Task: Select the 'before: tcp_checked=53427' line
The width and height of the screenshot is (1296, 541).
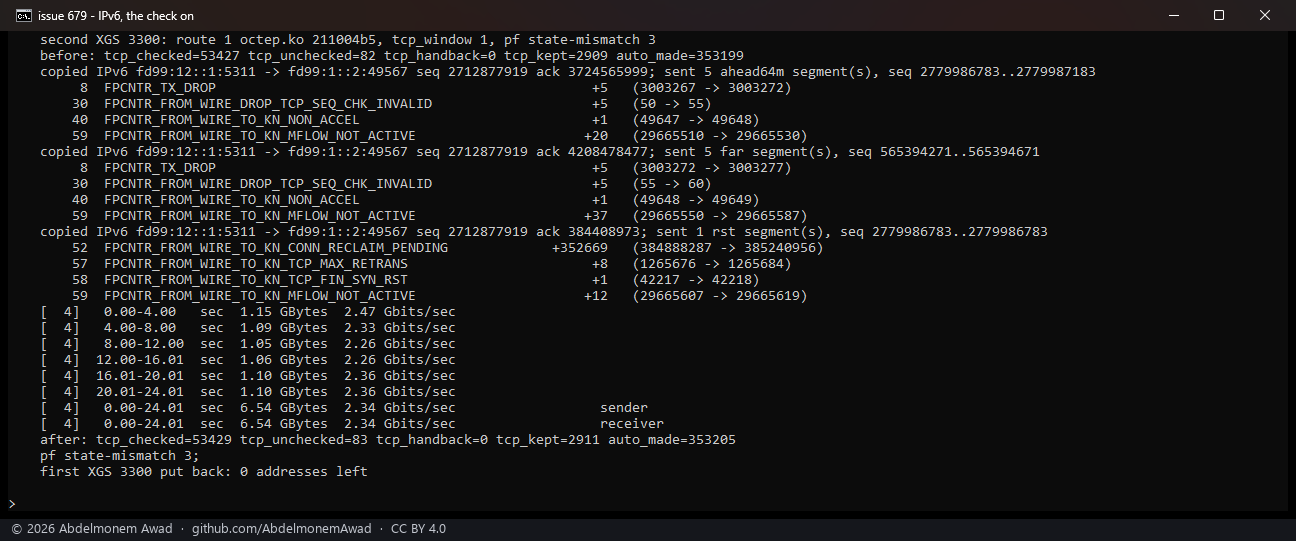Action: click(x=391, y=56)
